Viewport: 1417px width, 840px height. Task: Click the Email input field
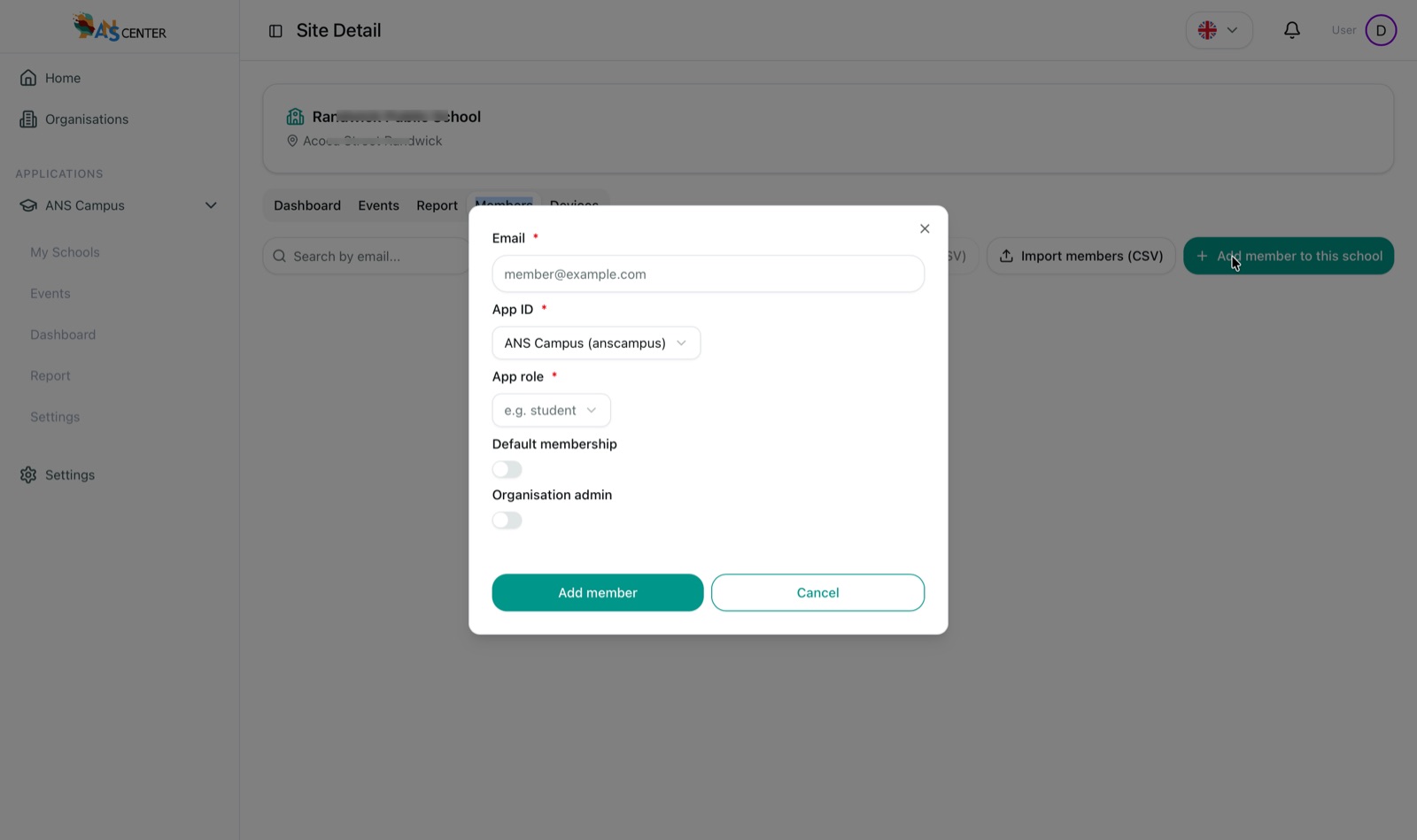(708, 274)
